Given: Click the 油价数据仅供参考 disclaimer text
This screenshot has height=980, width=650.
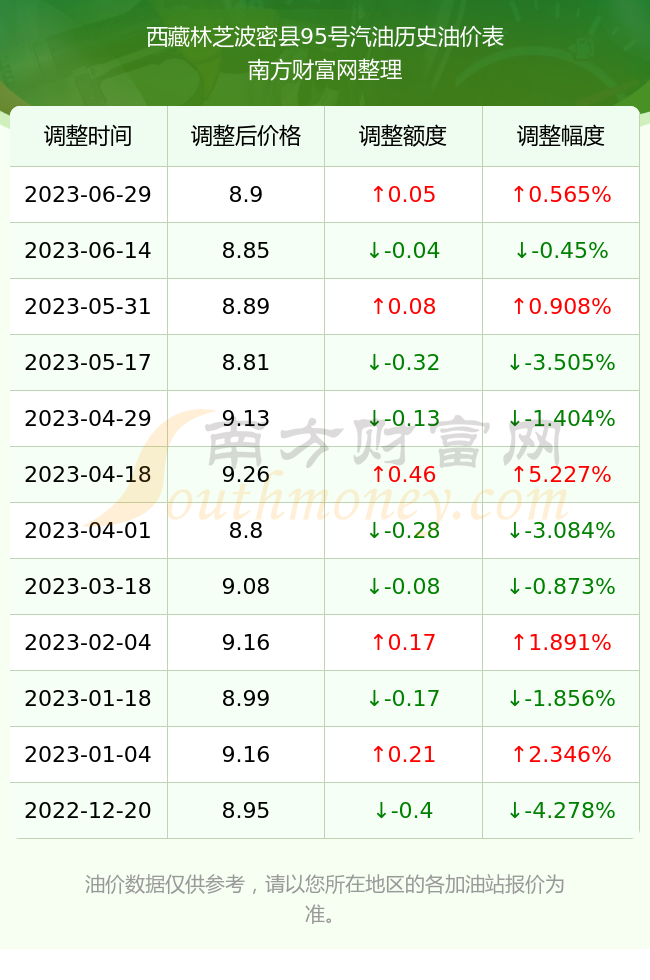Looking at the screenshot, I should tap(164, 884).
